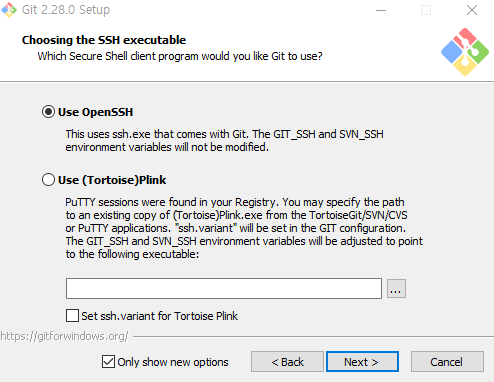Click the greyed-out maximize window button
This screenshot has width=494, height=382.
pos(426,10)
